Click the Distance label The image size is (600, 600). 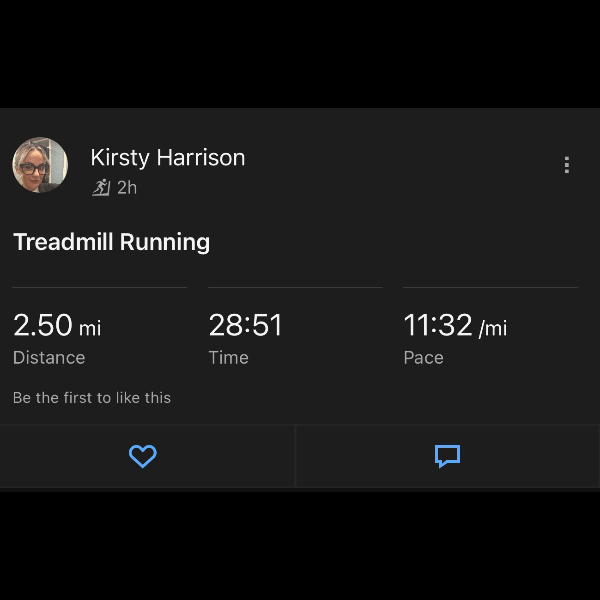tap(49, 358)
